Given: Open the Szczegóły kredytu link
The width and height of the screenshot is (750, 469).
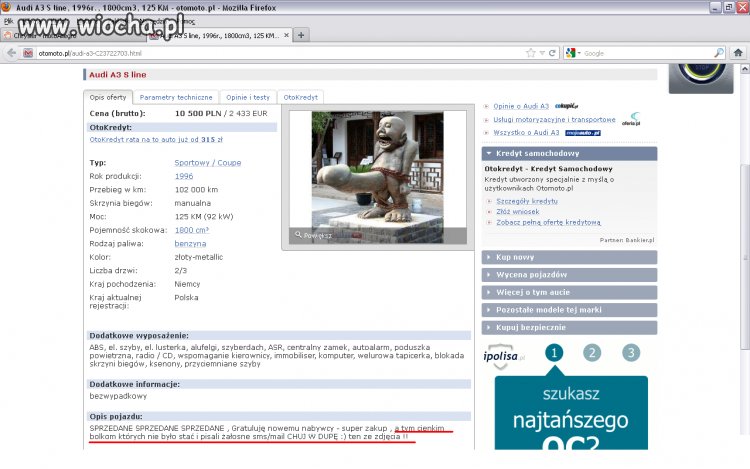Looking at the screenshot, I should tap(527, 201).
